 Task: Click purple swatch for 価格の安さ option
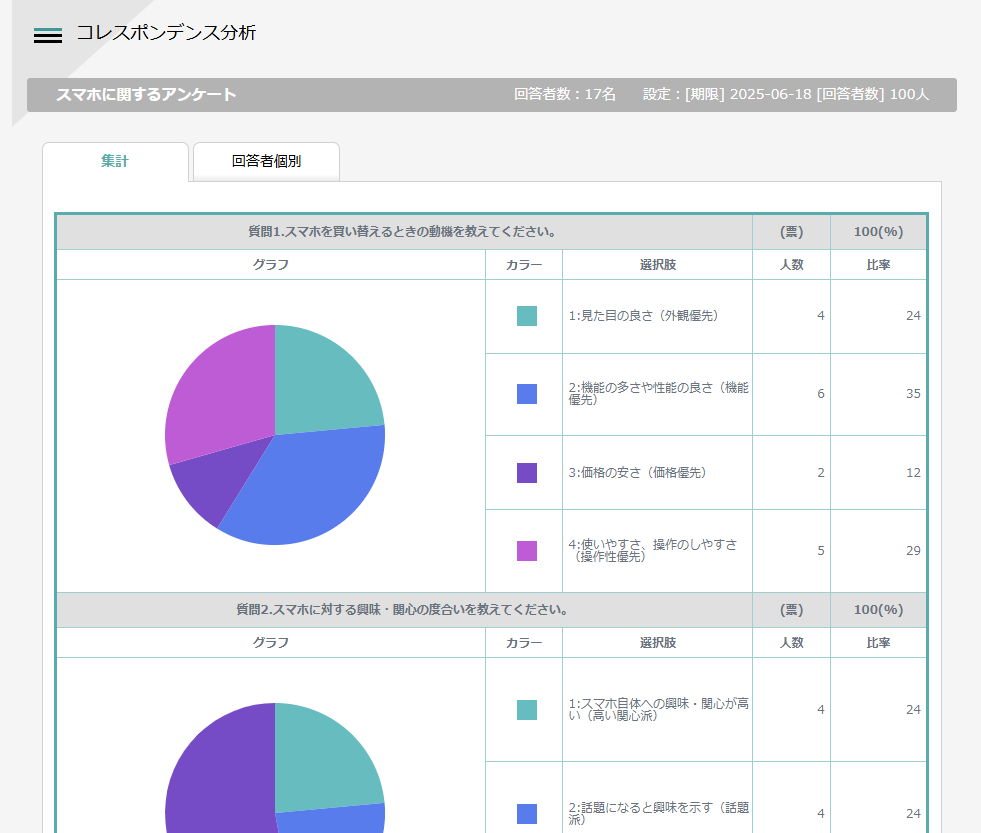tap(526, 473)
